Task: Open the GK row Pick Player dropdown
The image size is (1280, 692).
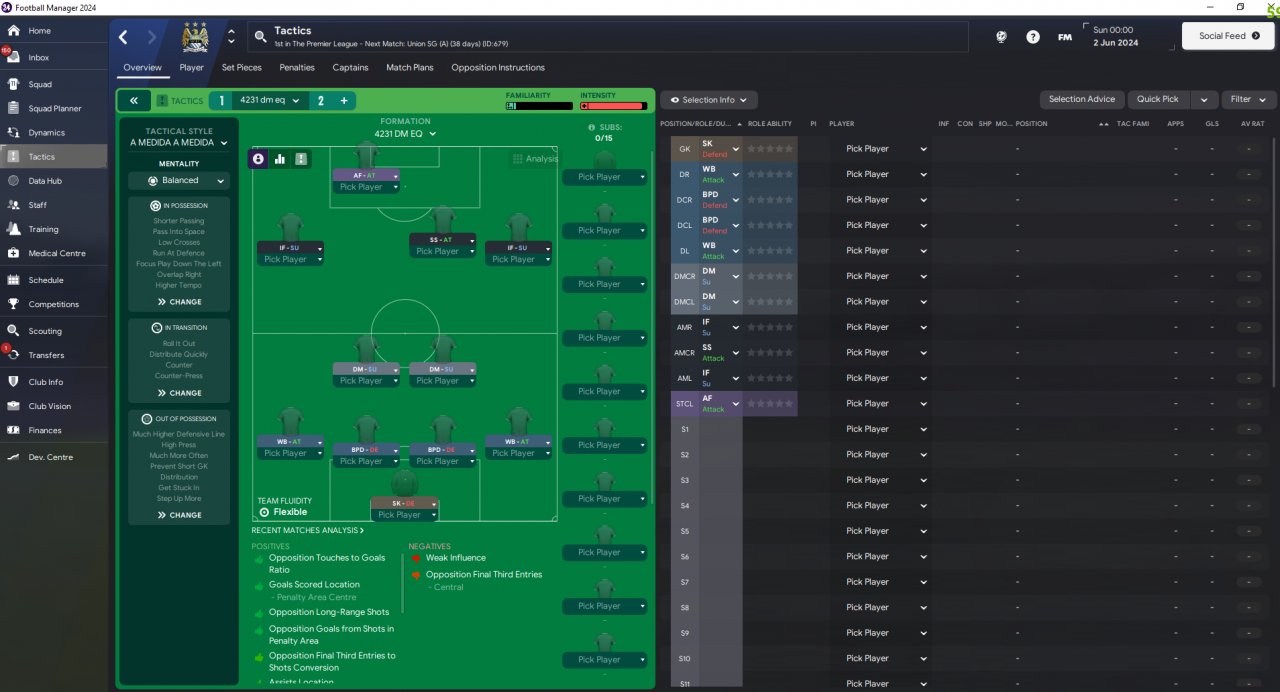Action: pos(886,149)
